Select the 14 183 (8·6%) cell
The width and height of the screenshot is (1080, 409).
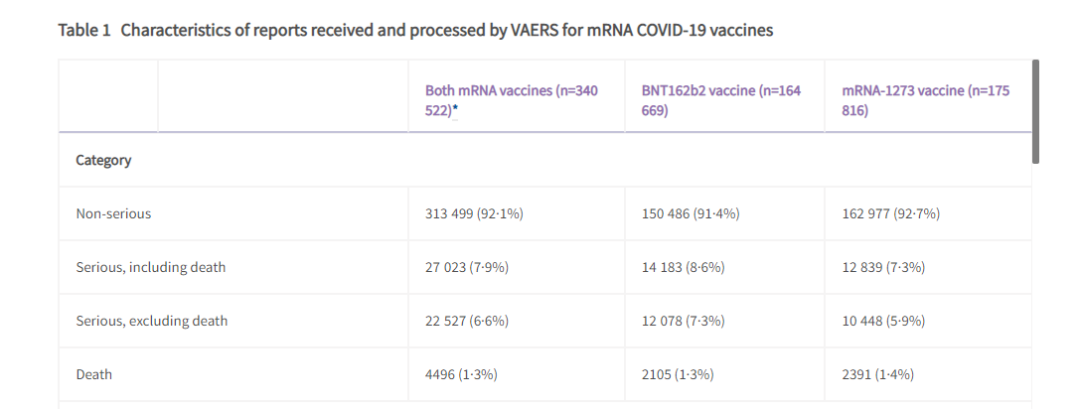pos(683,267)
